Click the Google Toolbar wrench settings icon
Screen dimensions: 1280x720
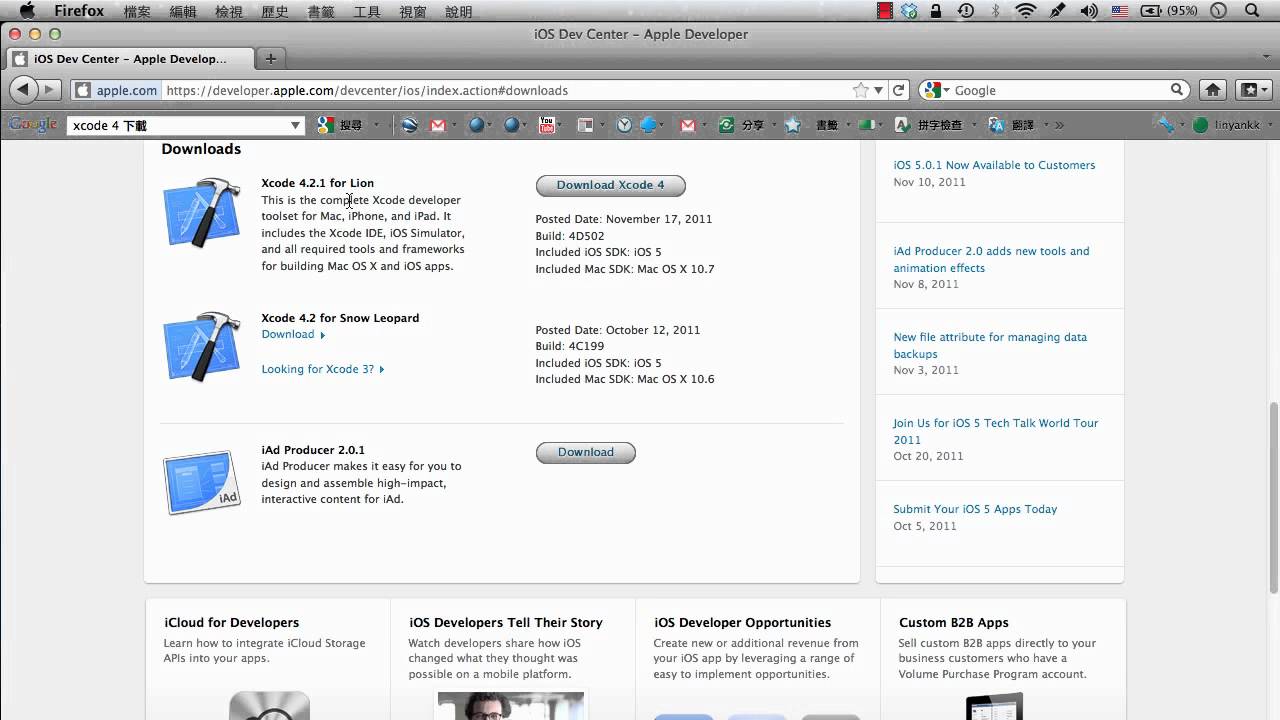[1165, 125]
